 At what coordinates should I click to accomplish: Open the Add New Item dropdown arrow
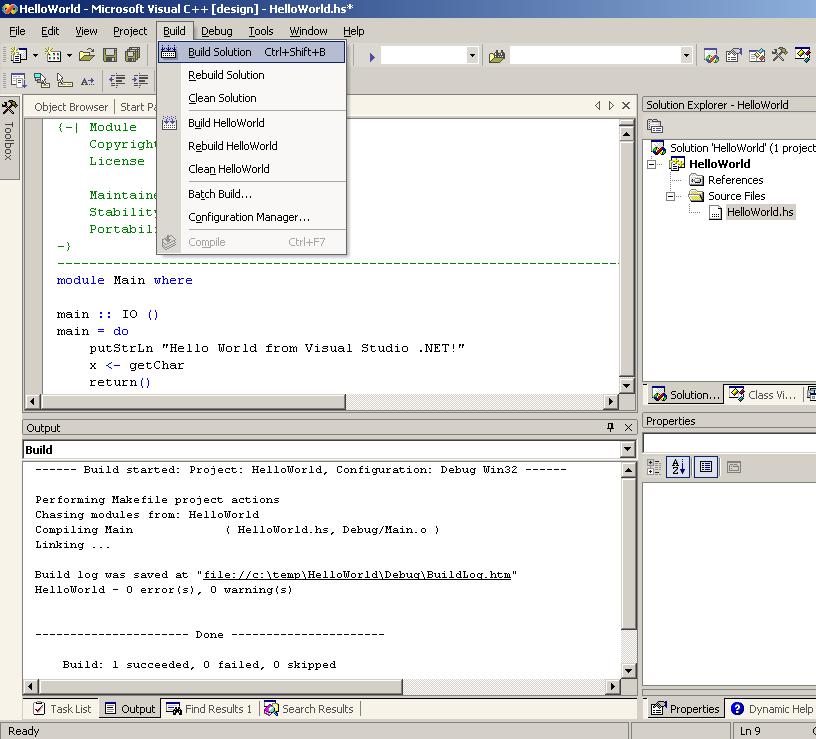coord(69,55)
